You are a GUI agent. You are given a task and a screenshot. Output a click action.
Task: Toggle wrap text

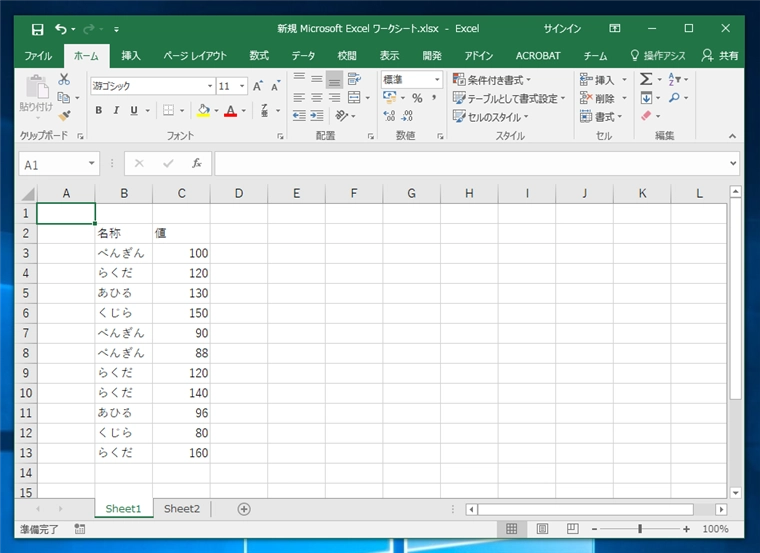click(x=354, y=78)
